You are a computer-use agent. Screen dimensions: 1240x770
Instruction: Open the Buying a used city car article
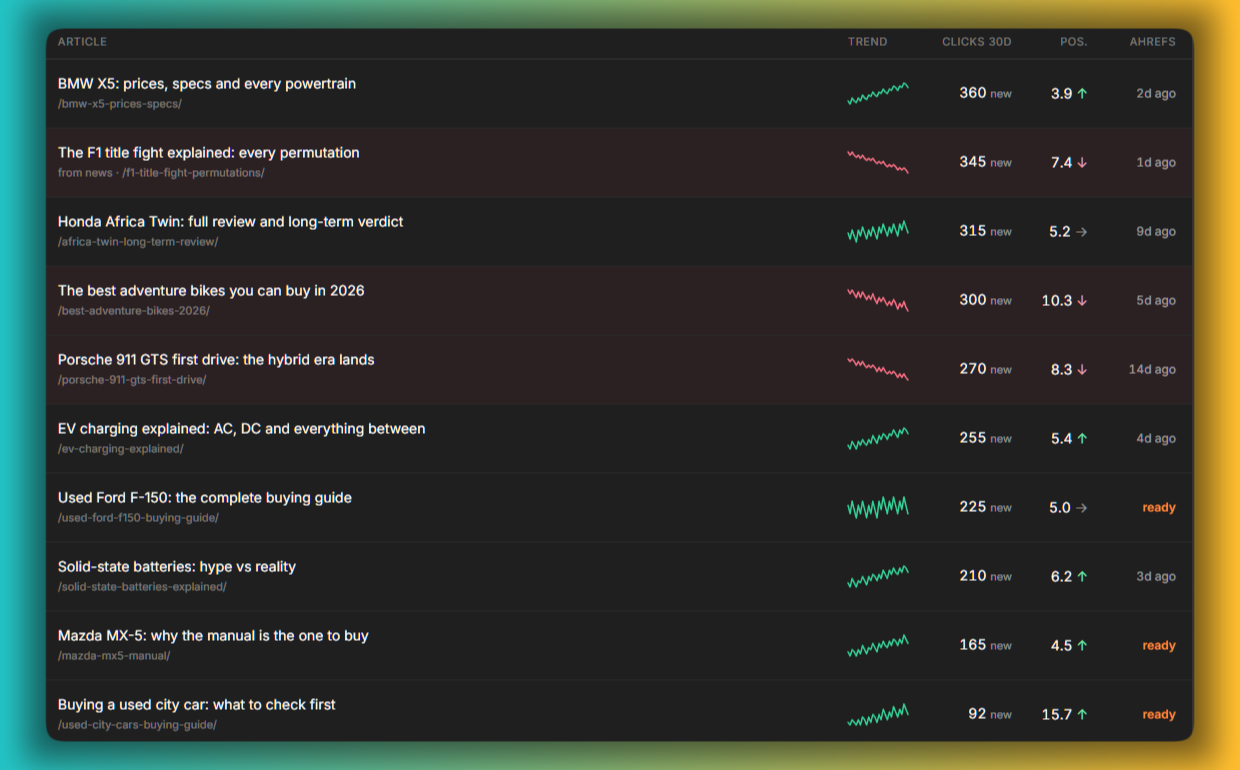tap(197, 705)
